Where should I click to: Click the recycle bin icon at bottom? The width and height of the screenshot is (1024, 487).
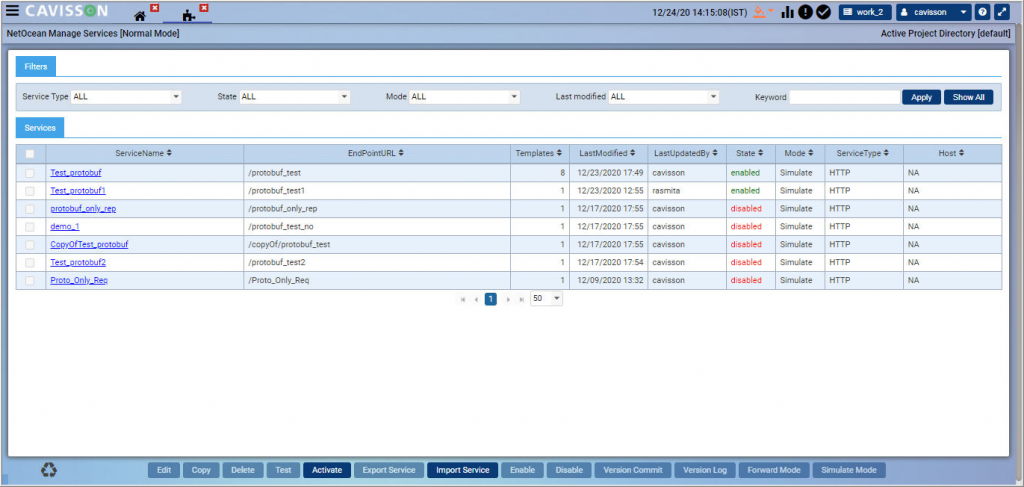(49, 469)
